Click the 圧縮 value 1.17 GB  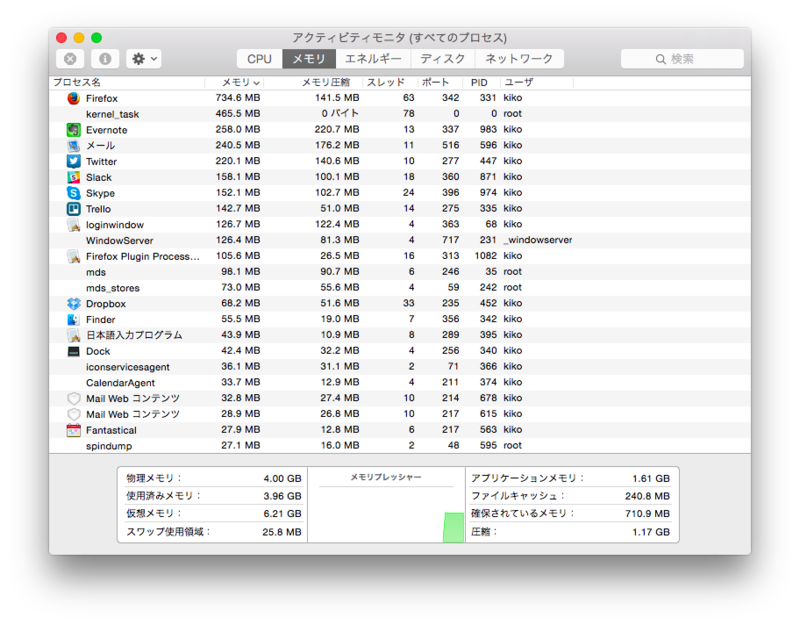click(x=651, y=532)
